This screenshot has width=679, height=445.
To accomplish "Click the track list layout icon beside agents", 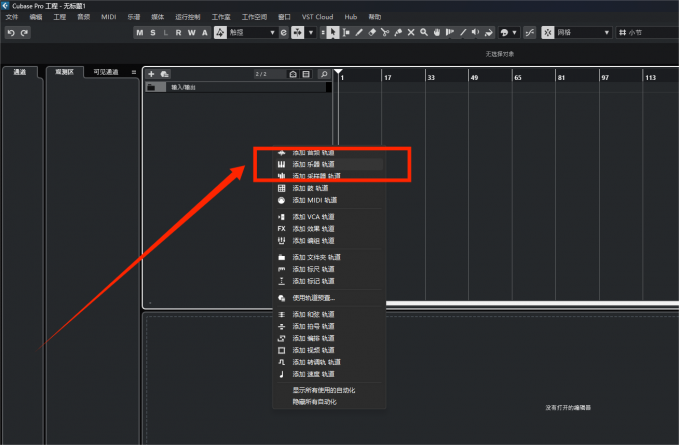I will 306,74.
